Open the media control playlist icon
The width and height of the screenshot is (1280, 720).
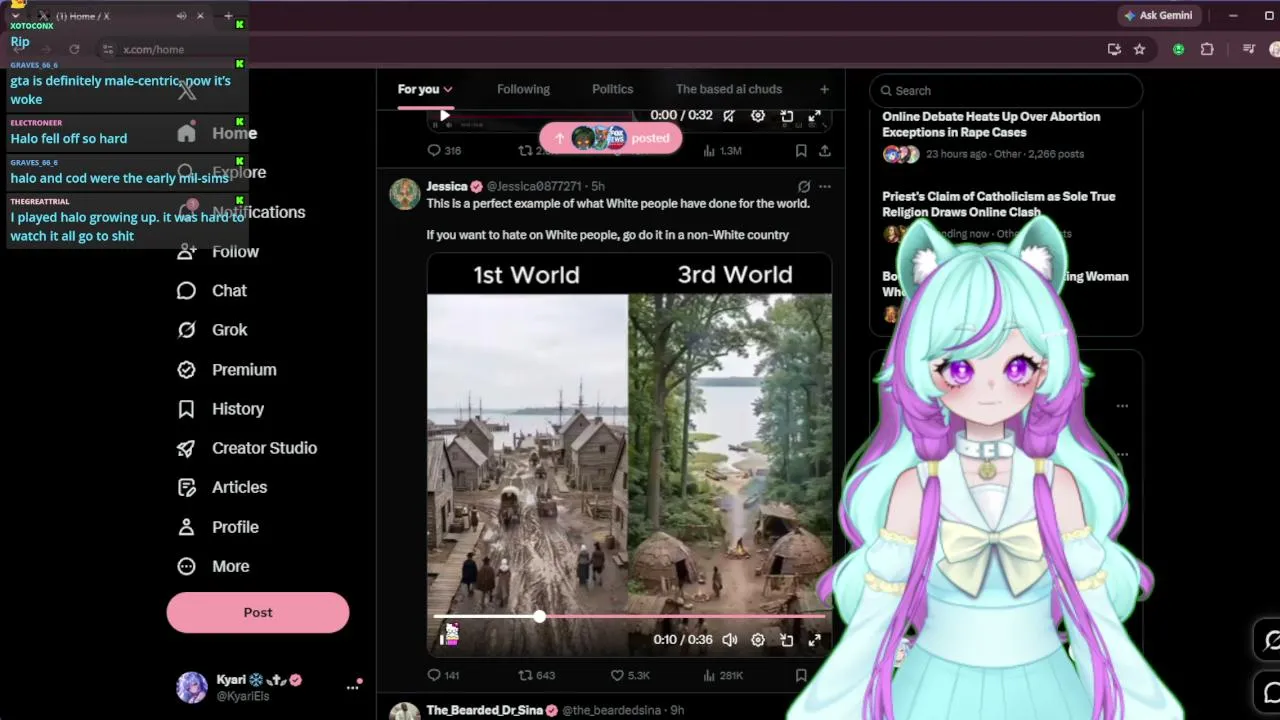1248,49
